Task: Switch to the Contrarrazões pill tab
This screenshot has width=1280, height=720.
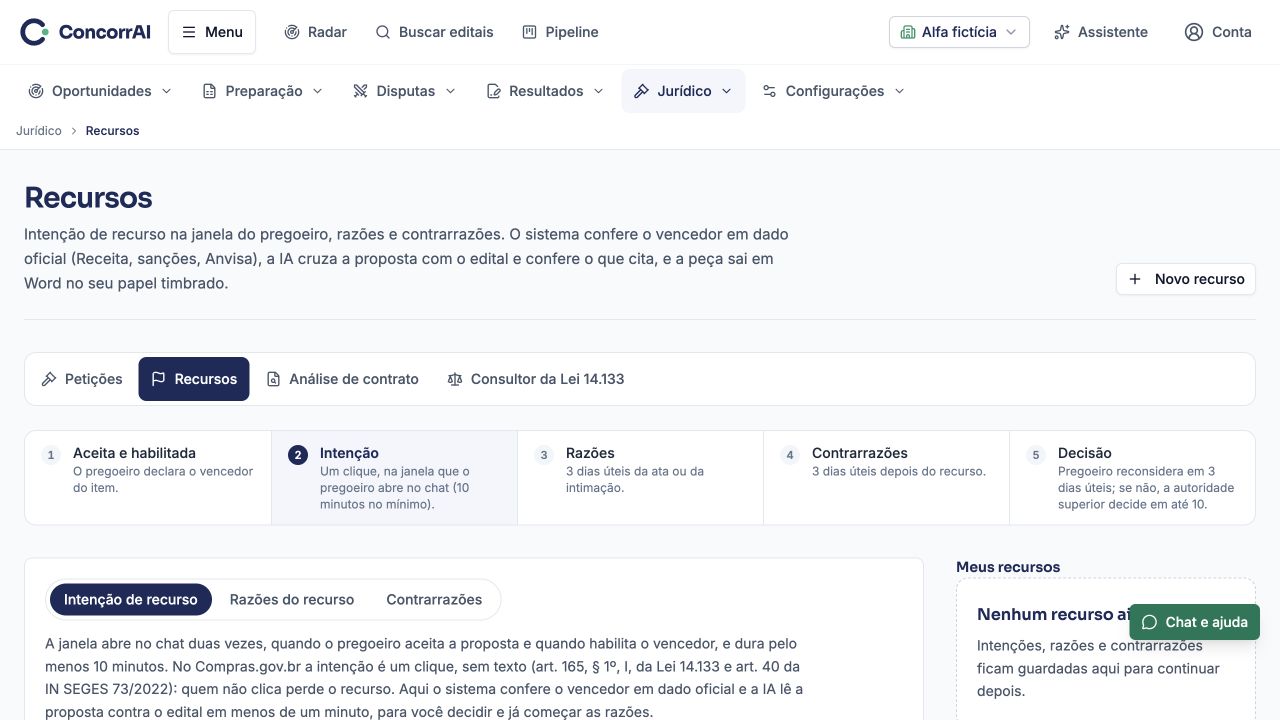Action: click(434, 600)
